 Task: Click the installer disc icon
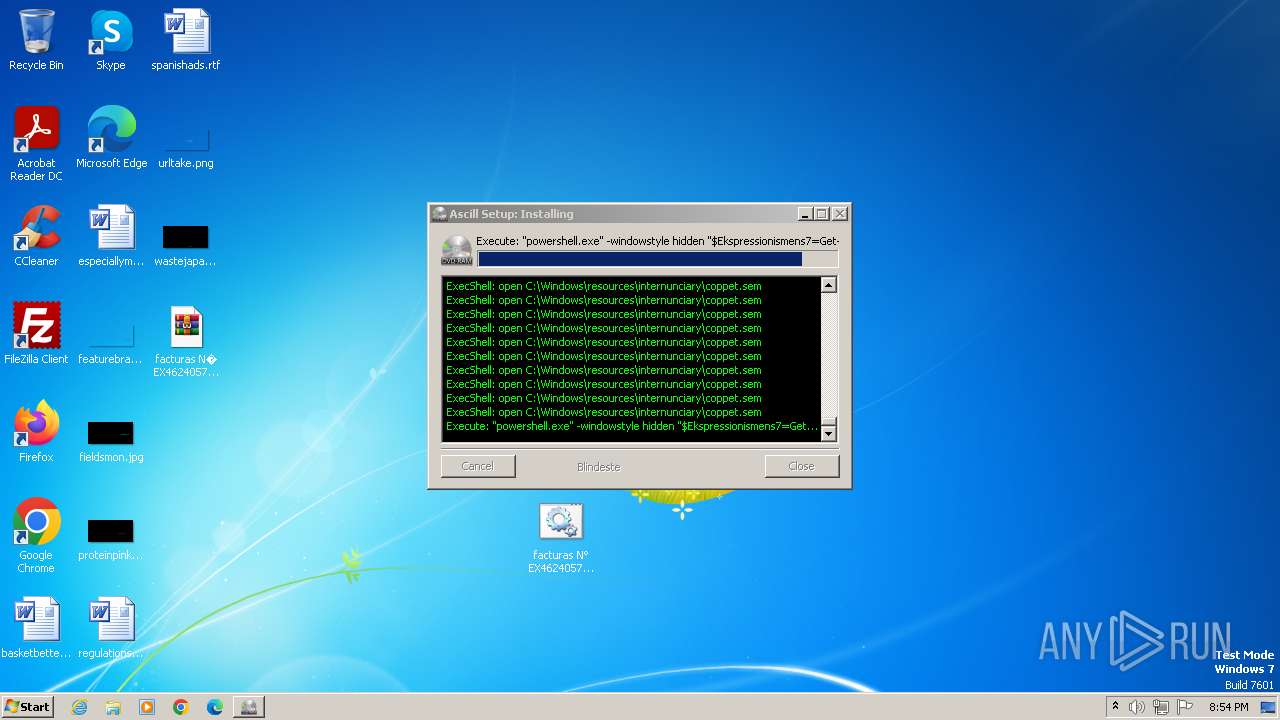(x=457, y=251)
